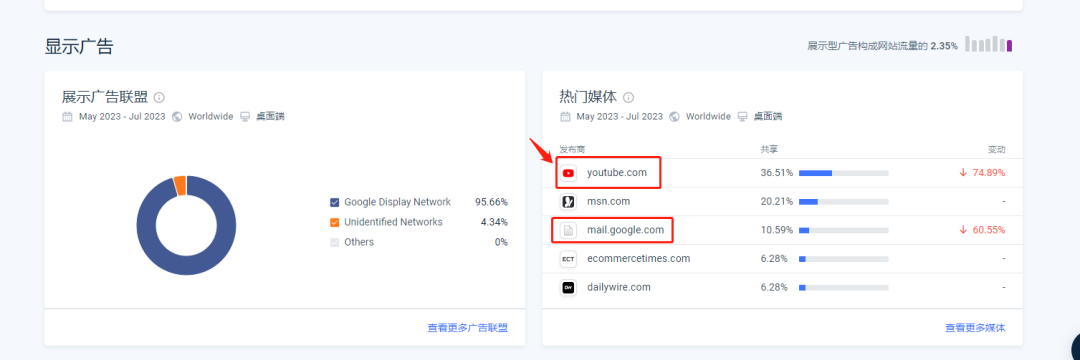Click dailywire.com share progress bar

[x=844, y=288]
